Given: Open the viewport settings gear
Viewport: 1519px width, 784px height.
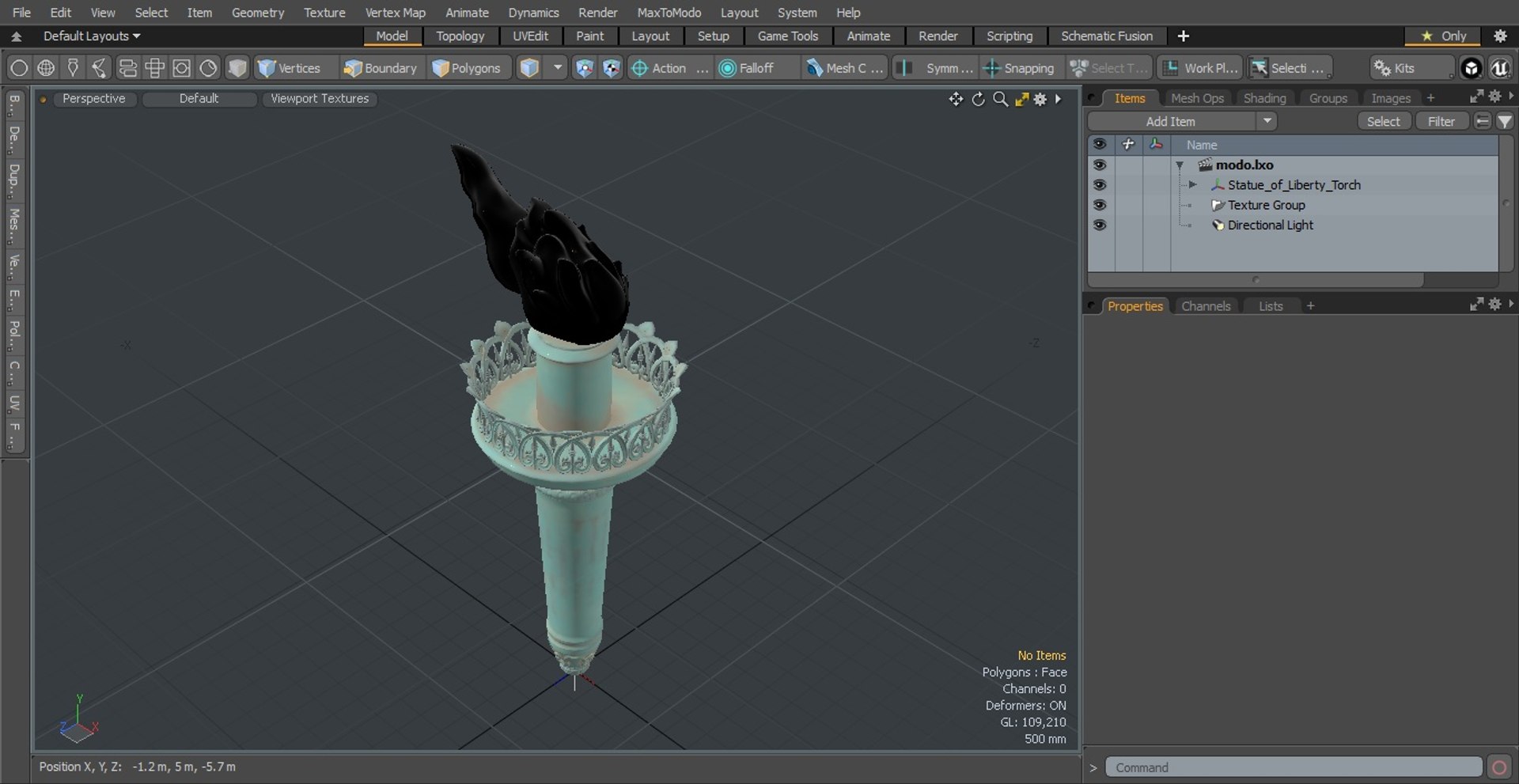Looking at the screenshot, I should tap(1040, 99).
